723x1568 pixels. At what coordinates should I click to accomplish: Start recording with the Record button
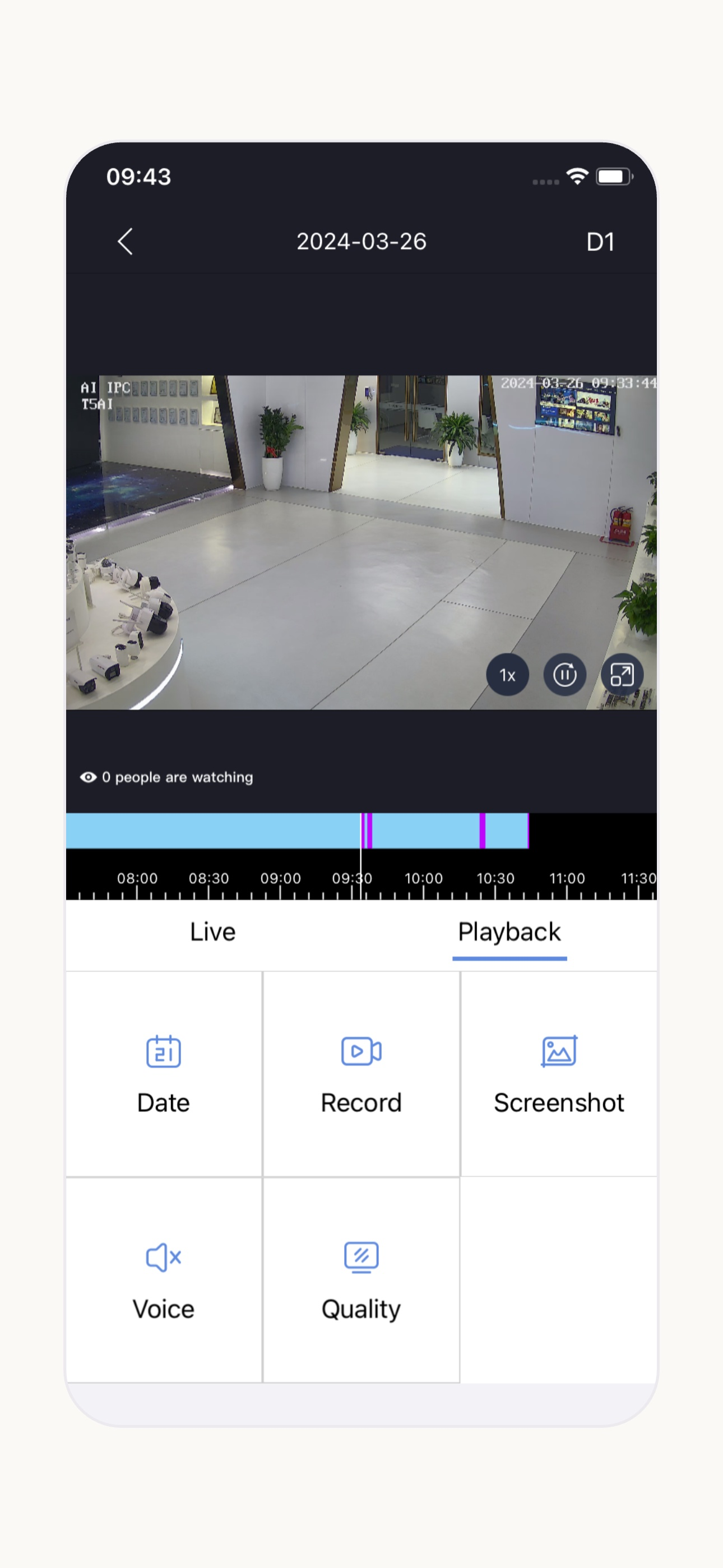click(361, 1074)
